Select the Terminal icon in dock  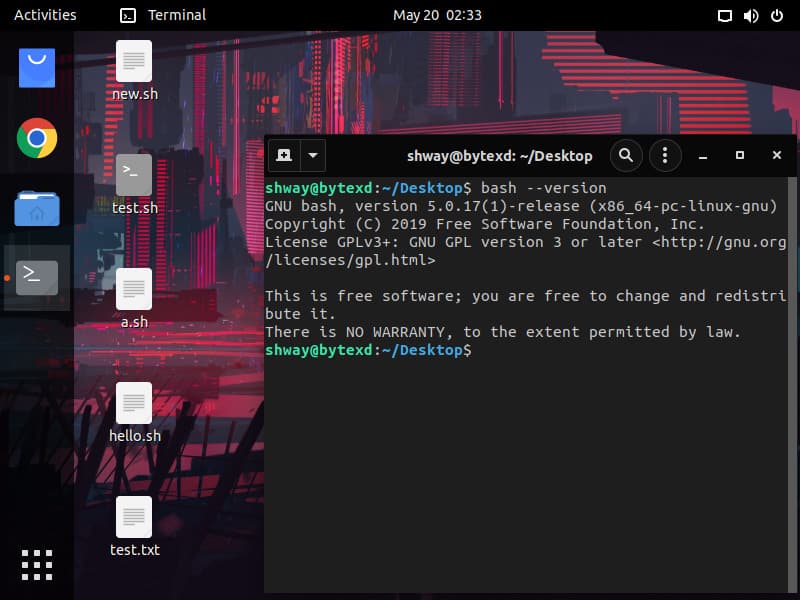coord(37,278)
